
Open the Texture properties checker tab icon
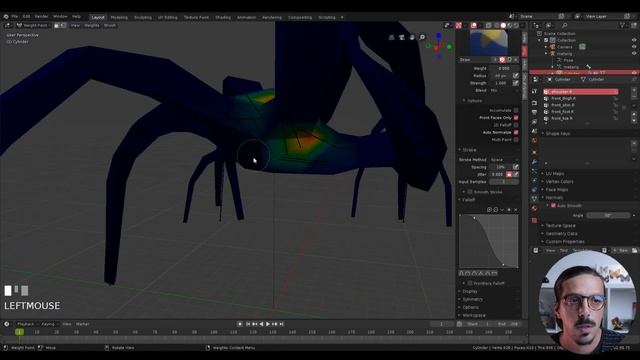coord(534,220)
